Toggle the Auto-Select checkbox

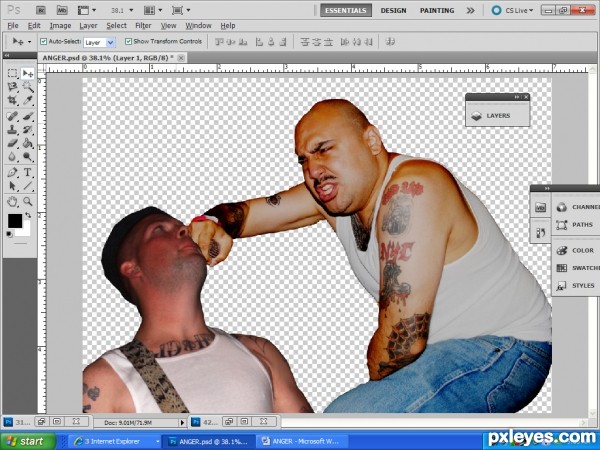[x=44, y=41]
